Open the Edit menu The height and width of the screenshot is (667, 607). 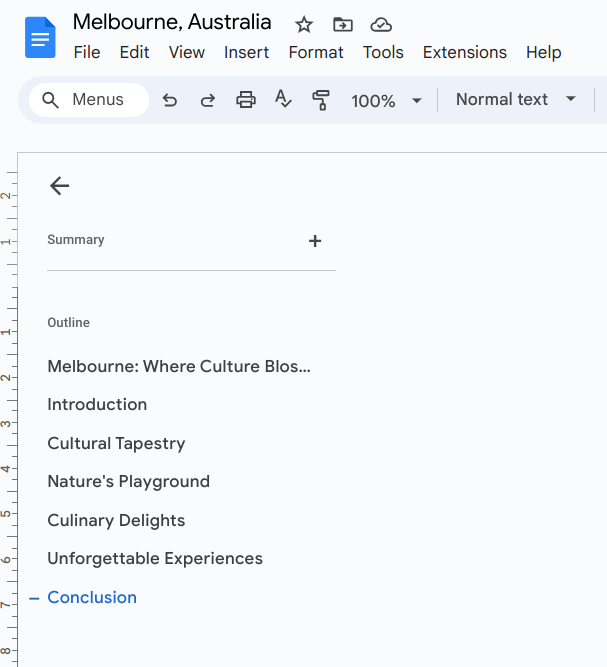134,52
